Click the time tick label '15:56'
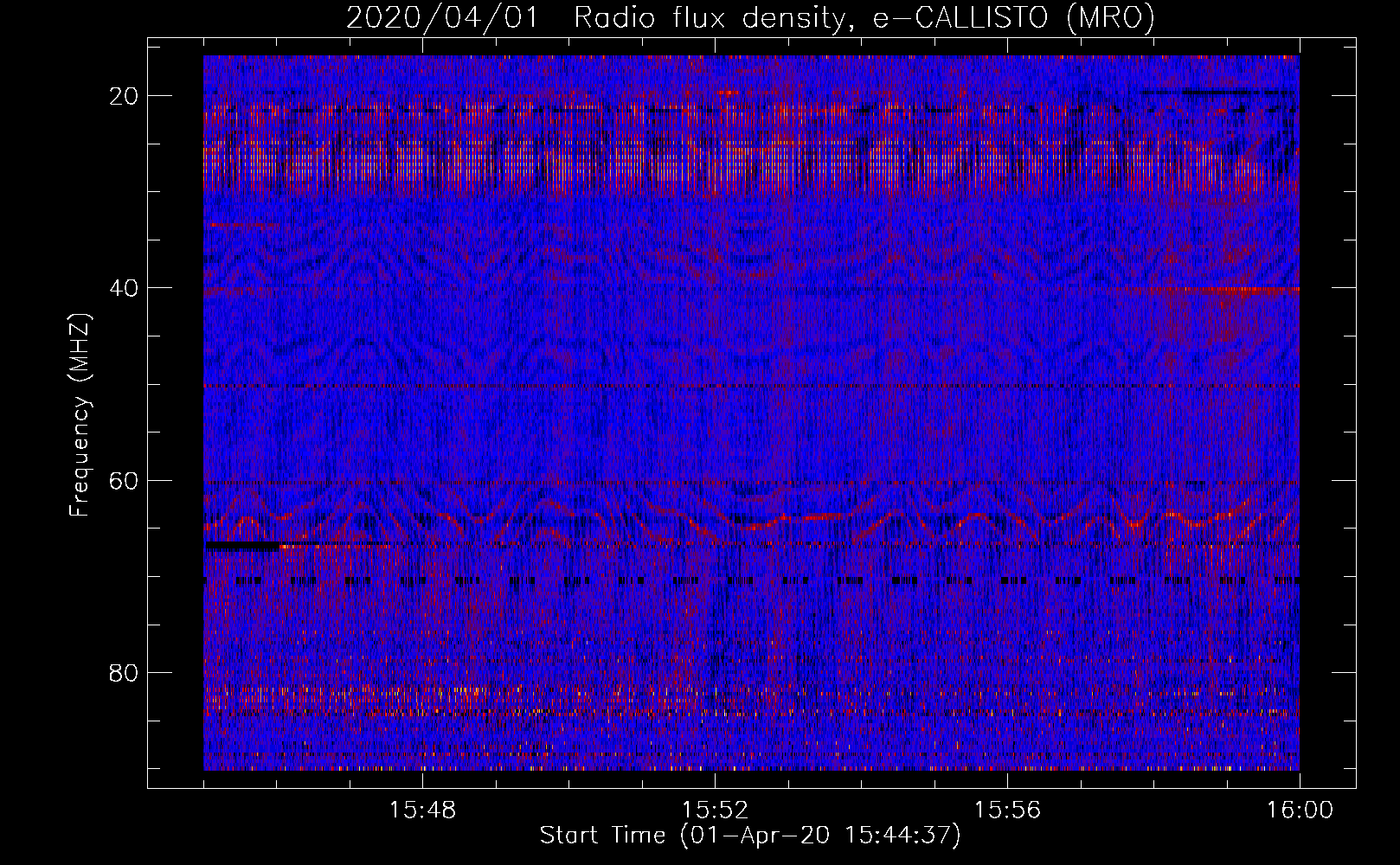The image size is (1400, 865). click(x=1007, y=811)
